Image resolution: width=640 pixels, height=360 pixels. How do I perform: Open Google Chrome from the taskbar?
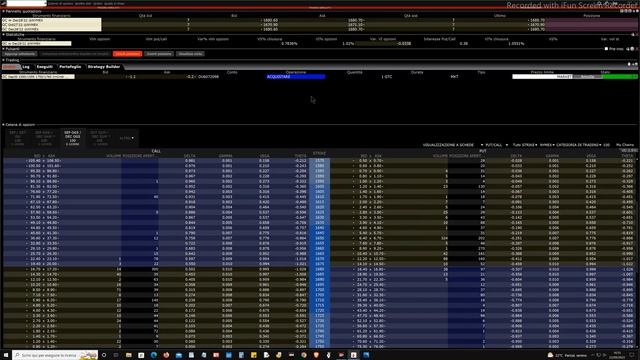[304, 355]
